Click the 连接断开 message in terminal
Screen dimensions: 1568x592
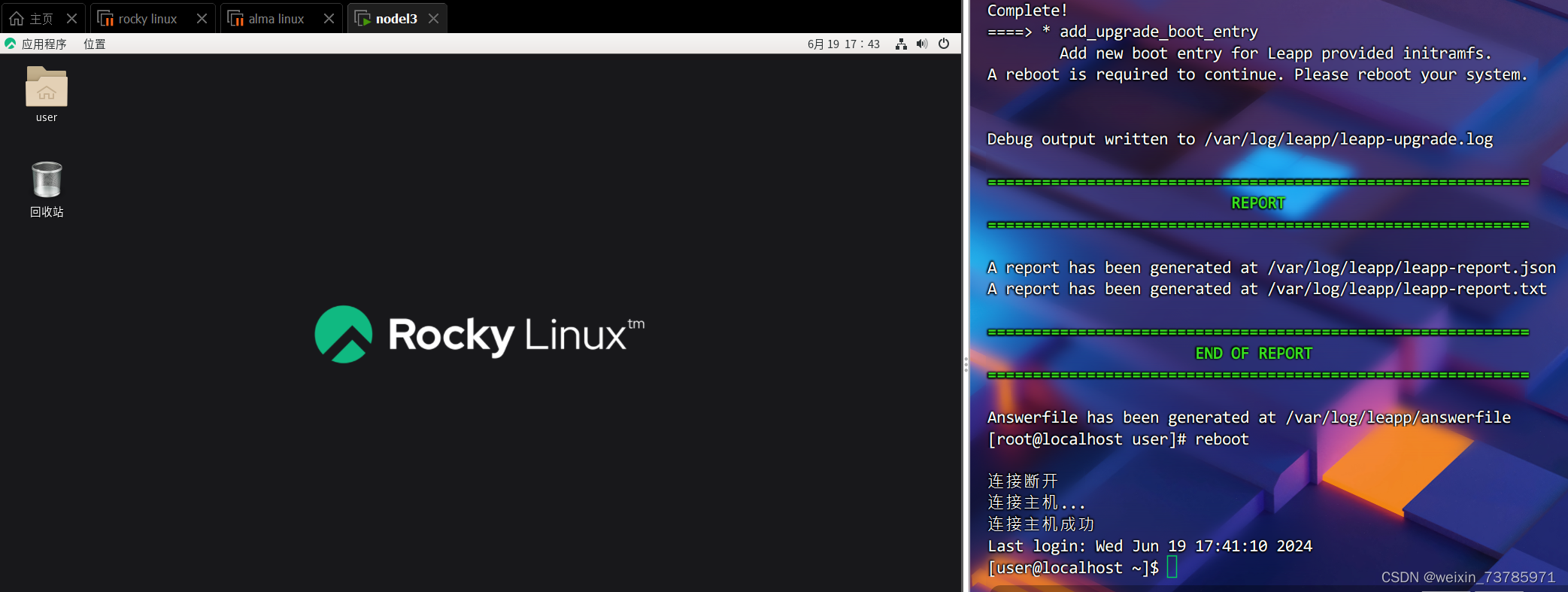(1022, 481)
